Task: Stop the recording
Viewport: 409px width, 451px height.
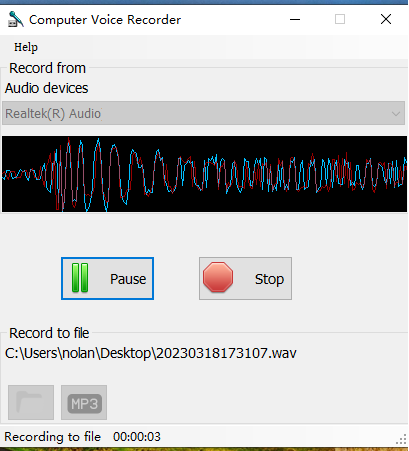Action: pyautogui.click(x=245, y=278)
